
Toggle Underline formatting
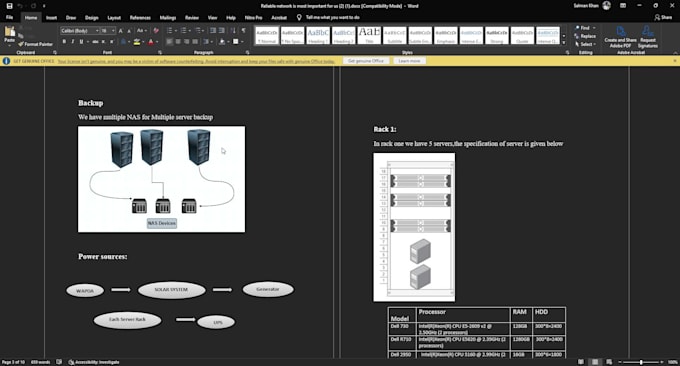(x=81, y=42)
